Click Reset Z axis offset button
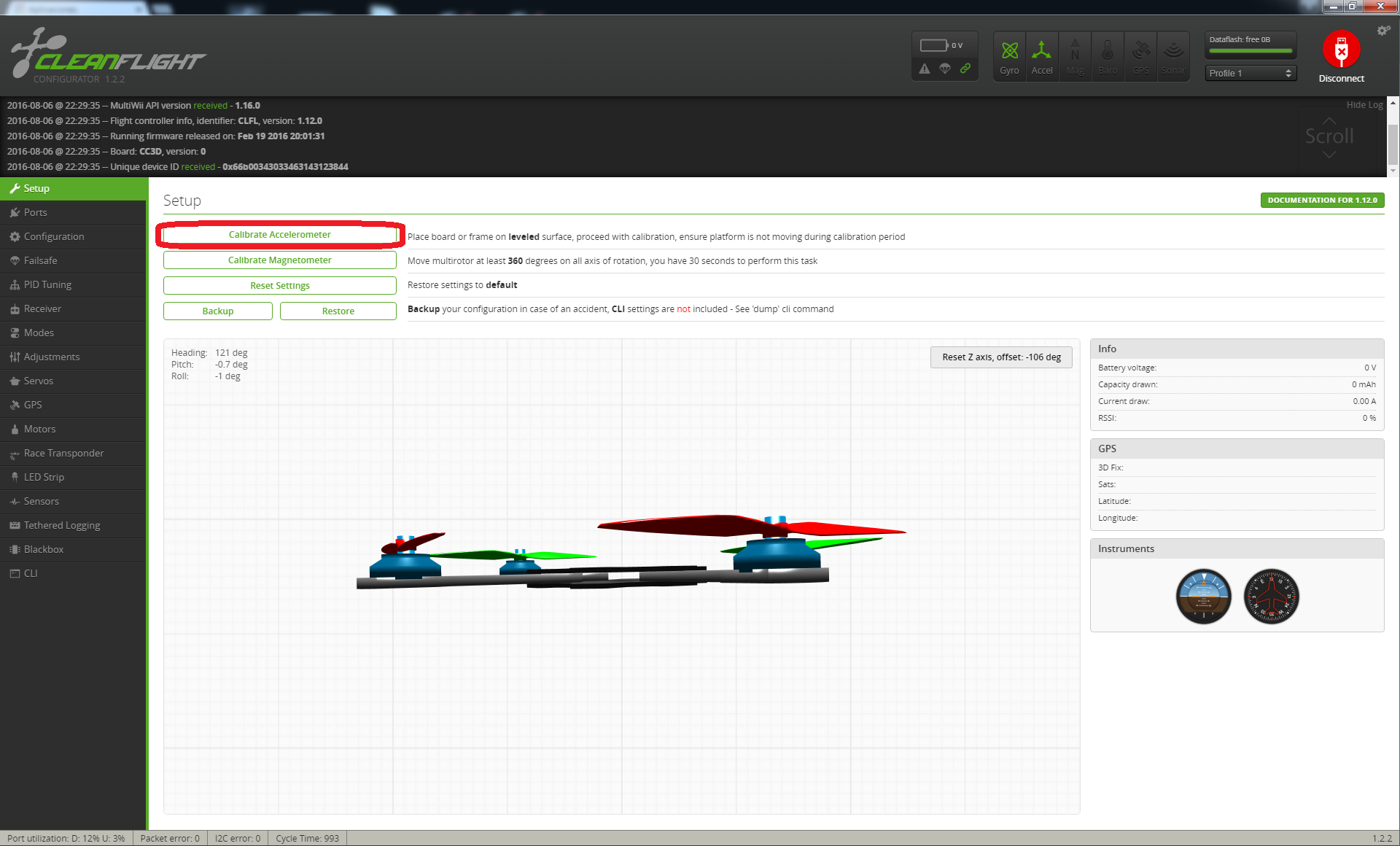 tap(1000, 357)
